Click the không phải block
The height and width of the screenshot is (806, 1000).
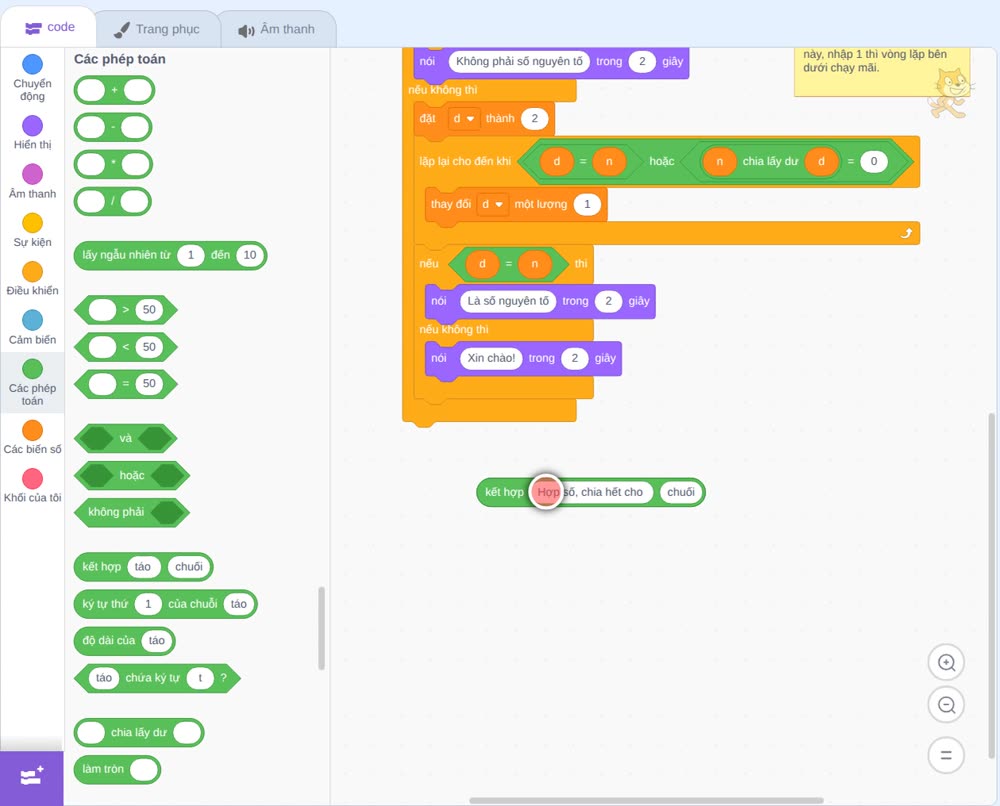point(132,512)
